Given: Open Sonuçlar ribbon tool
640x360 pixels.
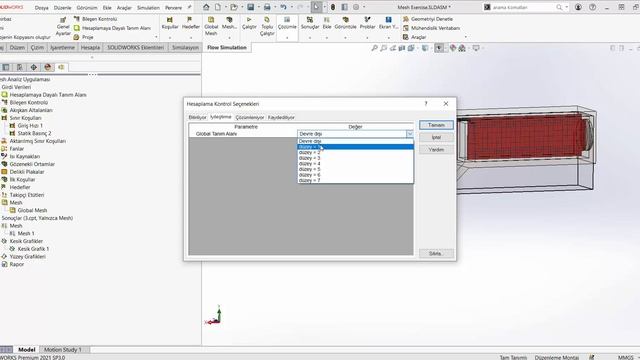Looking at the screenshot, I should (310, 23).
